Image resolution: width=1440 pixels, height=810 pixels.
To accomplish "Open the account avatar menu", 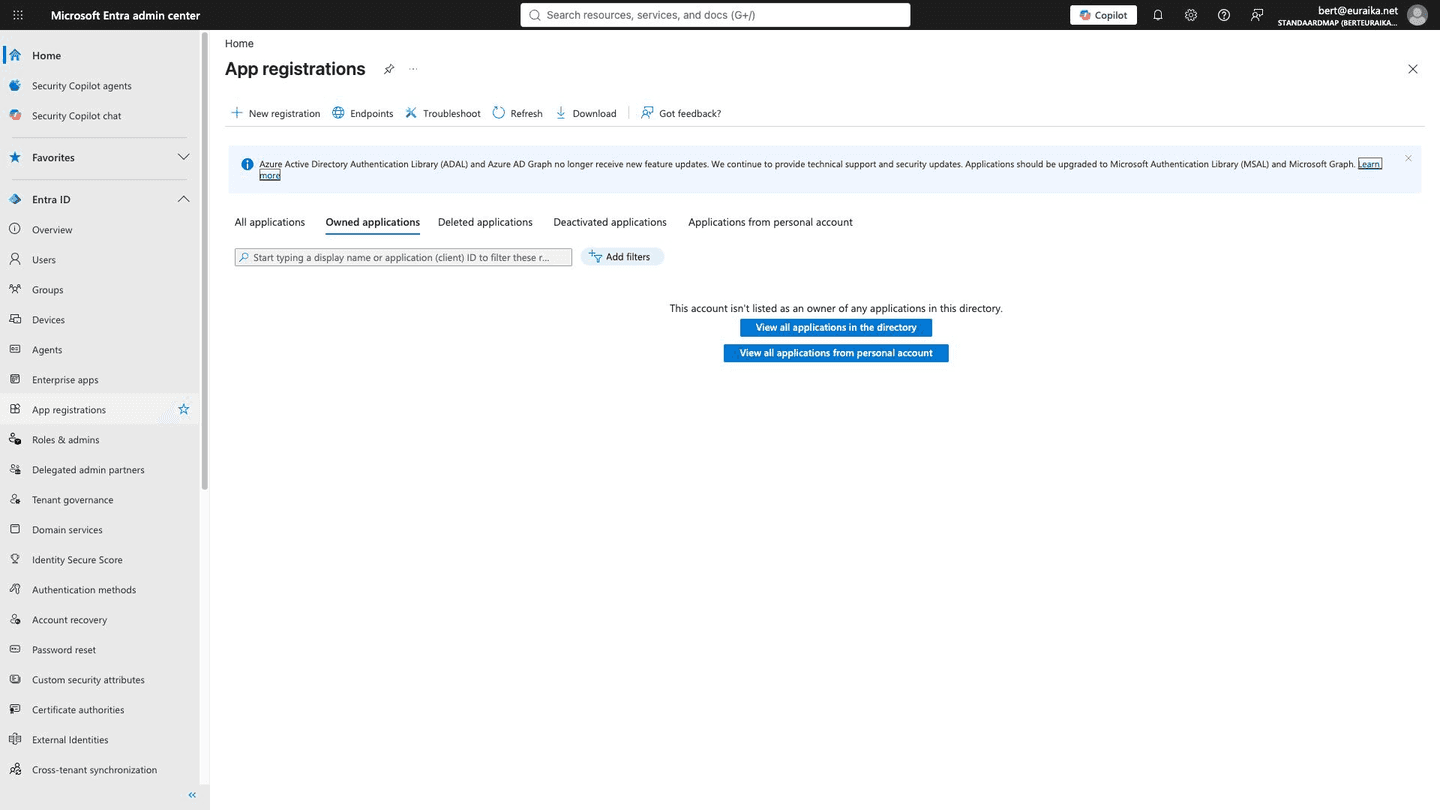I will tap(1417, 15).
